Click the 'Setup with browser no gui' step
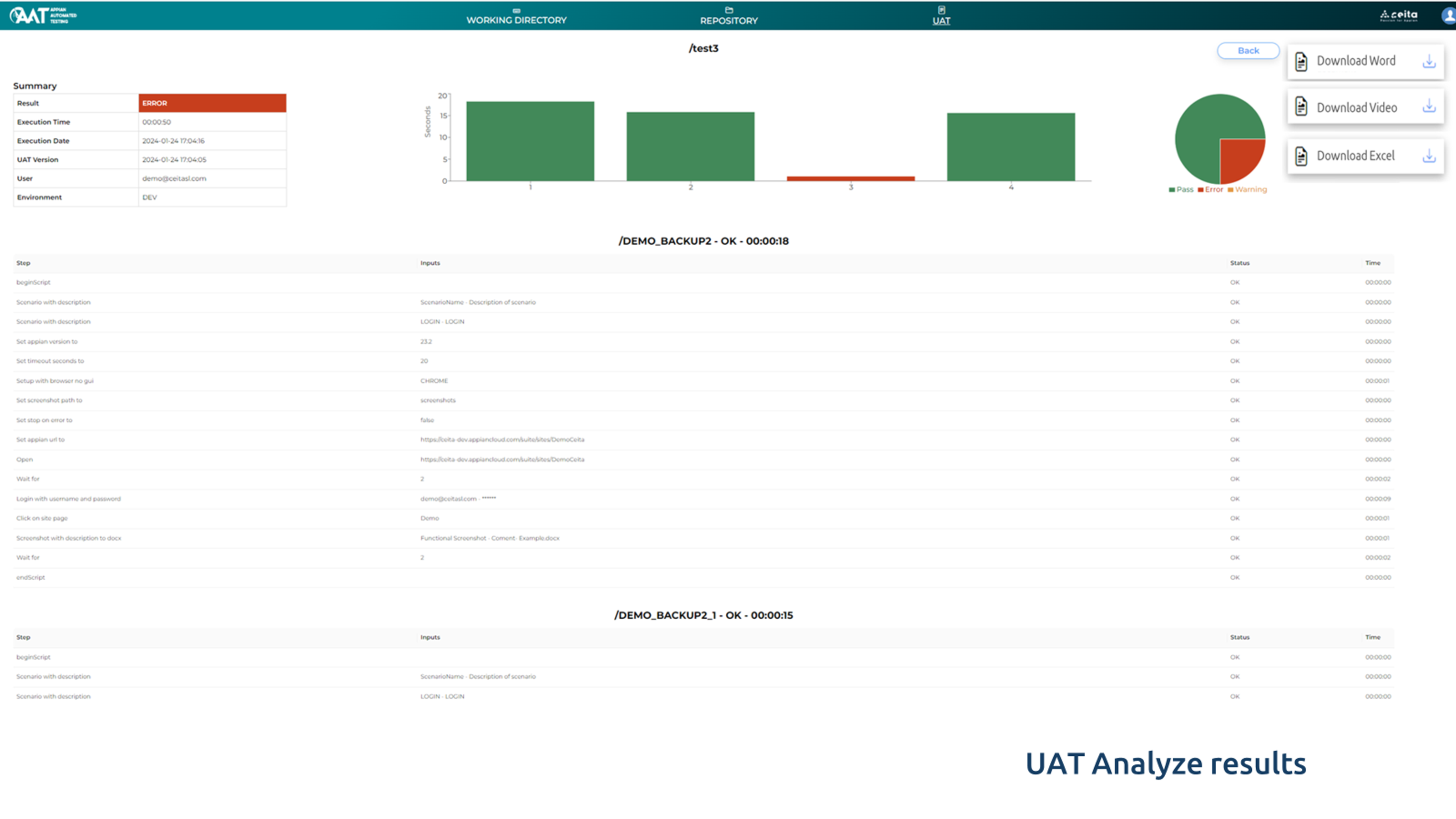 (55, 380)
